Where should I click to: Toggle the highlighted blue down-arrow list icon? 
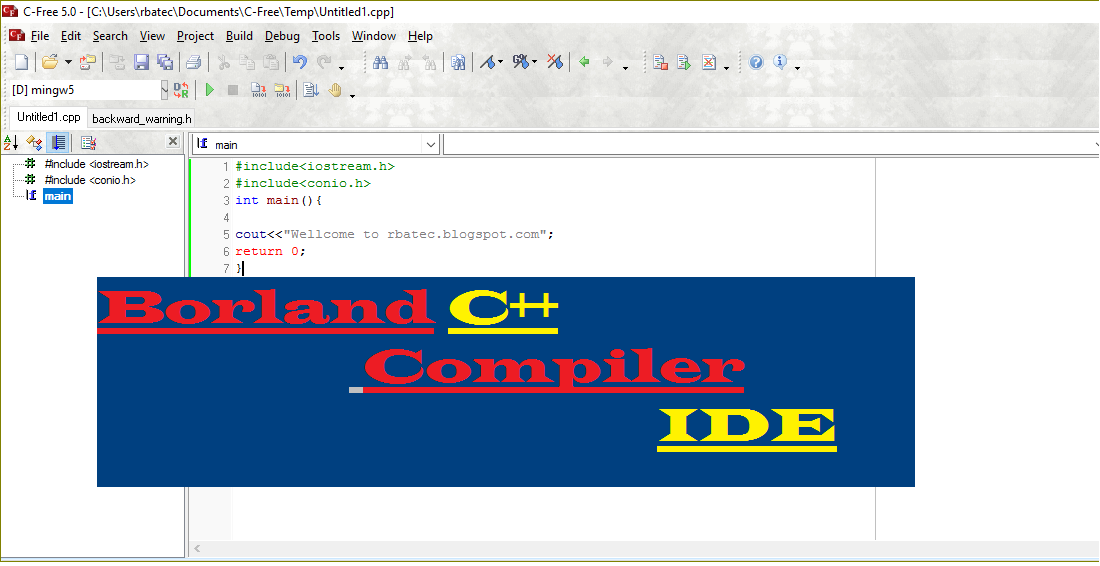tap(58, 143)
